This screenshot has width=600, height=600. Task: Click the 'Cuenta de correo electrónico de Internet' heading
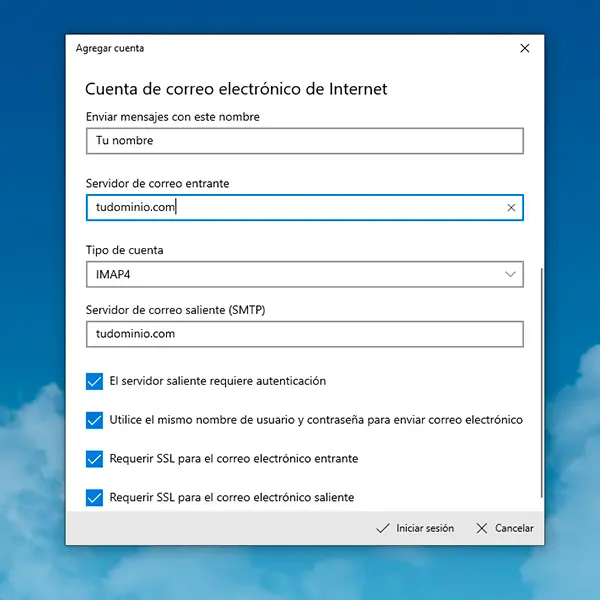pos(236,89)
